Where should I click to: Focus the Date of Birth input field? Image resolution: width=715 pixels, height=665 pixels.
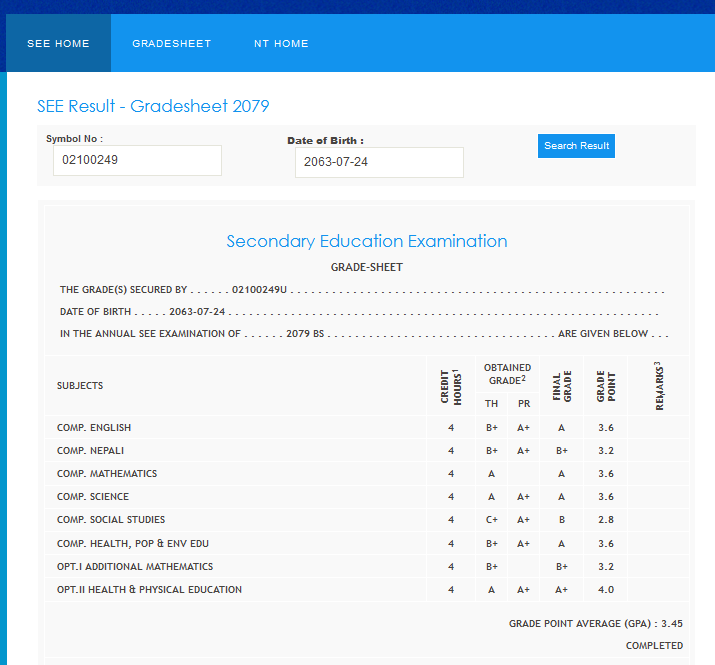[x=379, y=162]
